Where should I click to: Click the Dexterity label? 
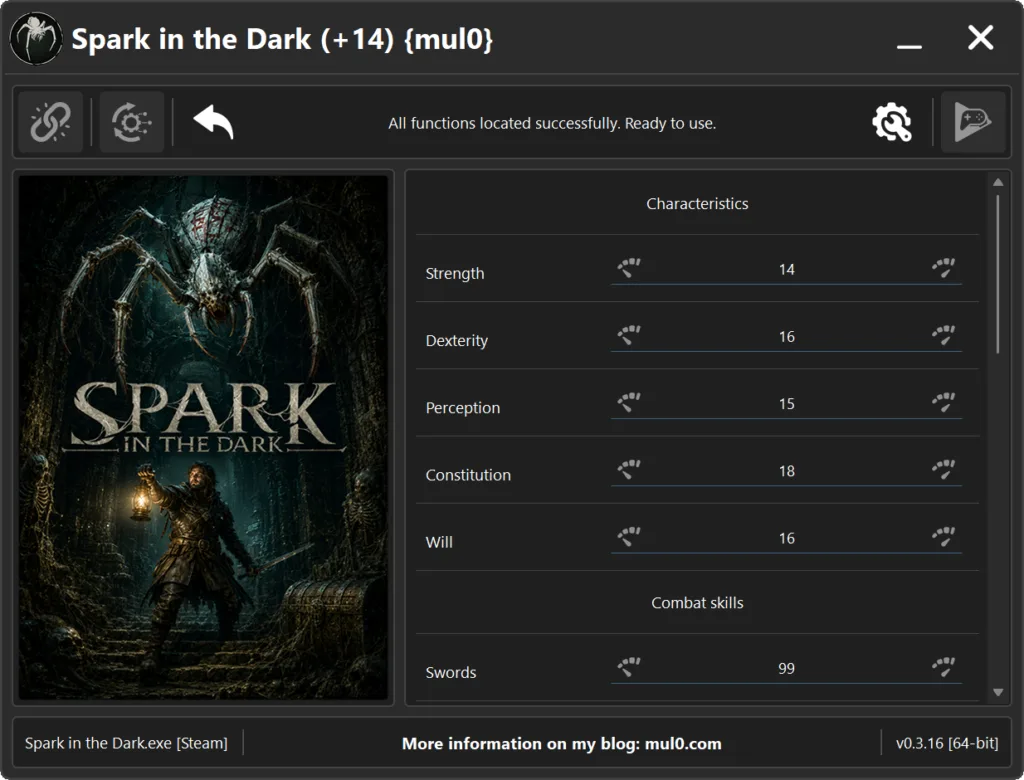click(456, 340)
